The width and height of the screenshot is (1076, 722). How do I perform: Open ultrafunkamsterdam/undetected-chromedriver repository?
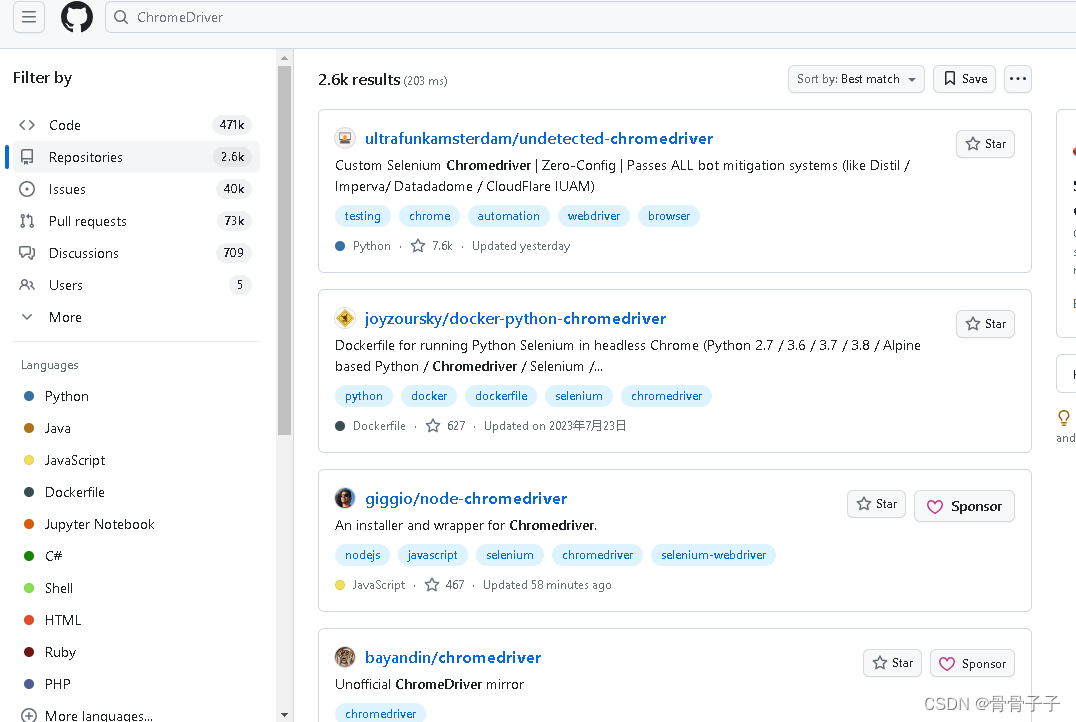tap(539, 139)
